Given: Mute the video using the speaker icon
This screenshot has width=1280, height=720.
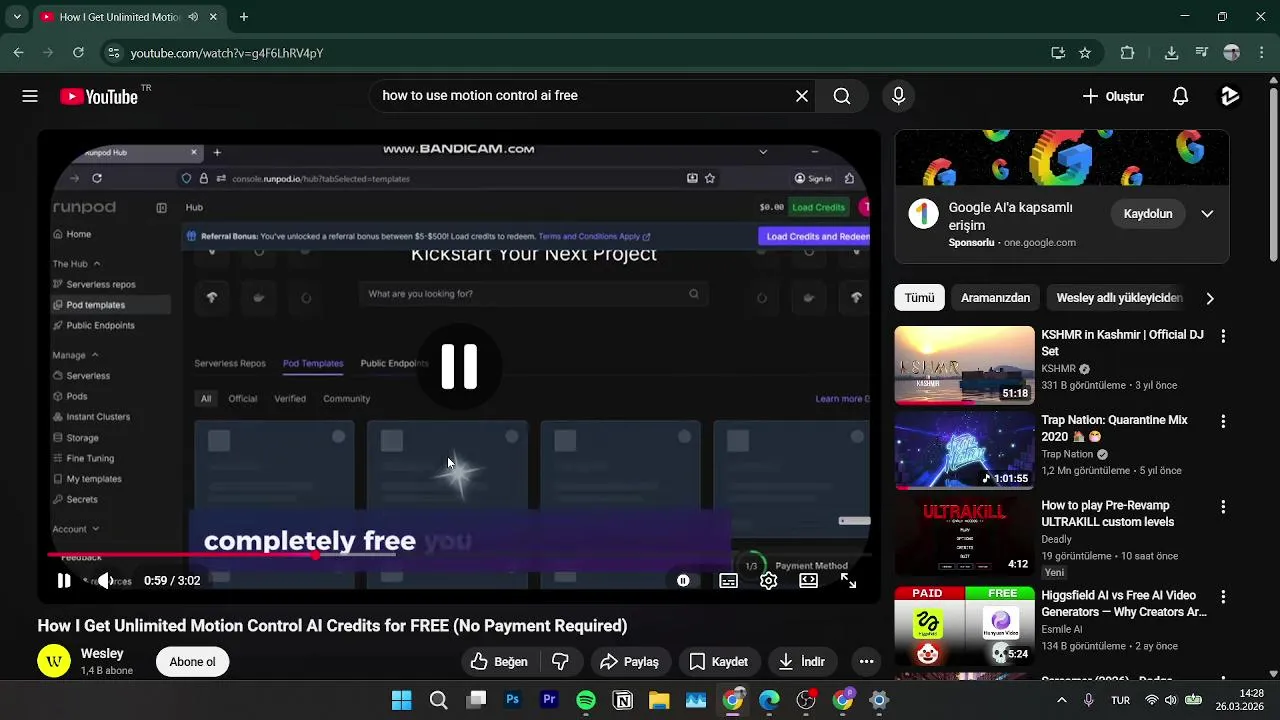Looking at the screenshot, I should pos(104,580).
